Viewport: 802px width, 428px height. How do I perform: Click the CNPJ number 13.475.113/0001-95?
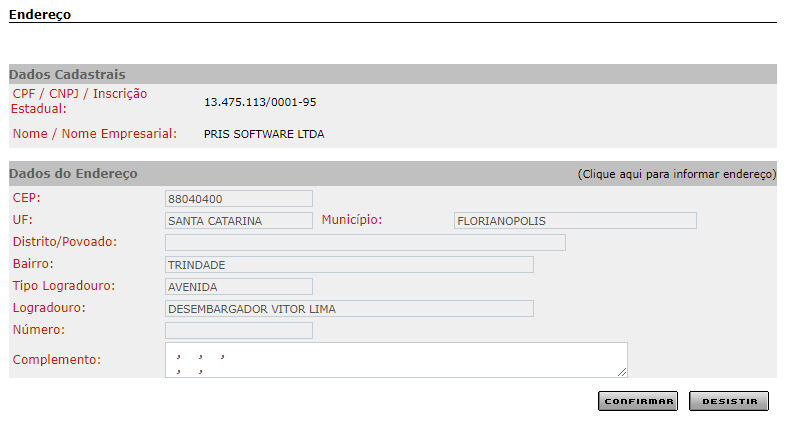[260, 102]
